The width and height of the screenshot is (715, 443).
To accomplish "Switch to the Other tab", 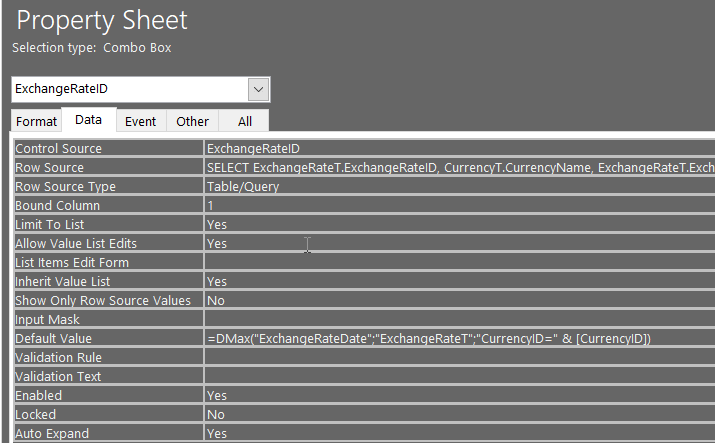I will coord(192,121).
